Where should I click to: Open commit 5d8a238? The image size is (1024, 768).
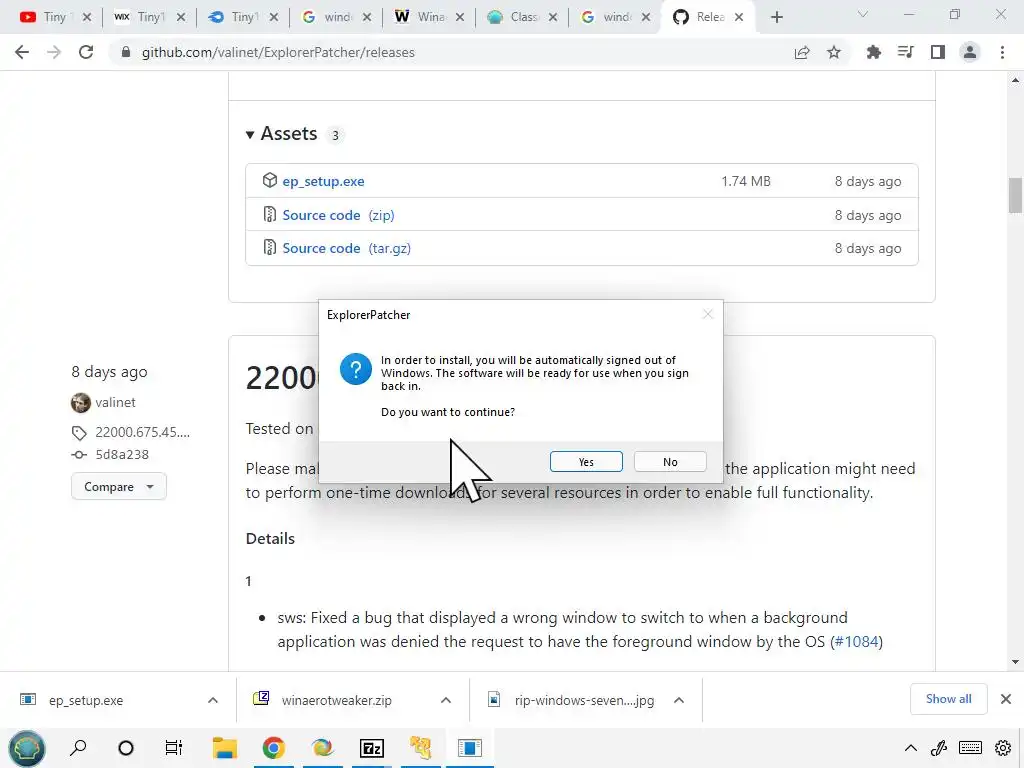[122, 455]
